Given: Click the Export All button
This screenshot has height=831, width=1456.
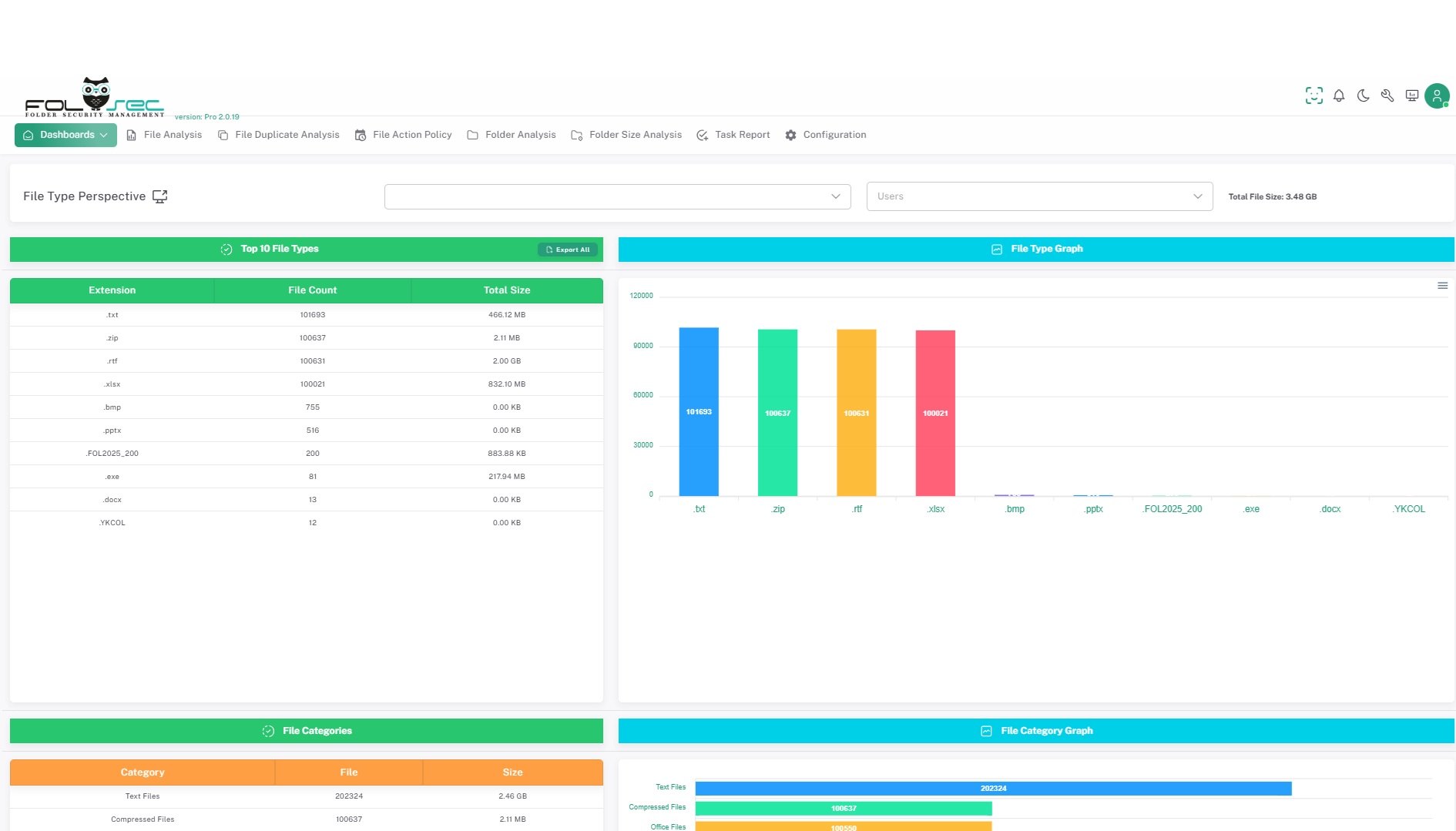Looking at the screenshot, I should 568,250.
